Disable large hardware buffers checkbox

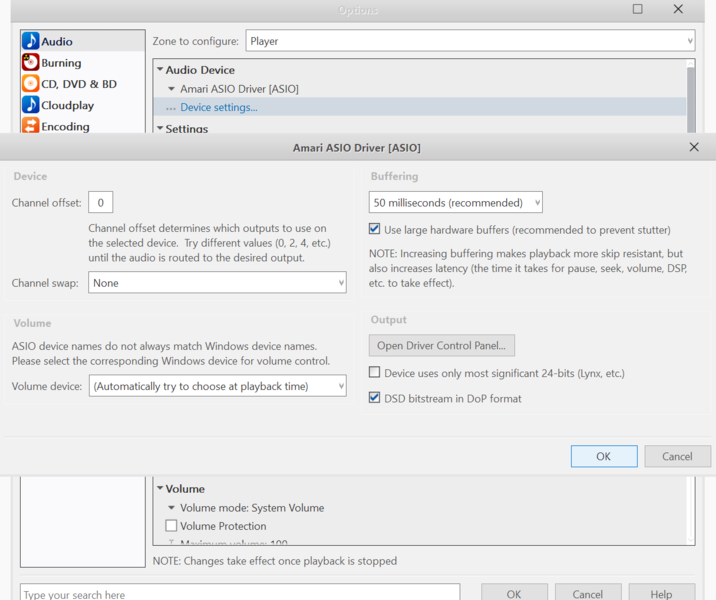375,229
